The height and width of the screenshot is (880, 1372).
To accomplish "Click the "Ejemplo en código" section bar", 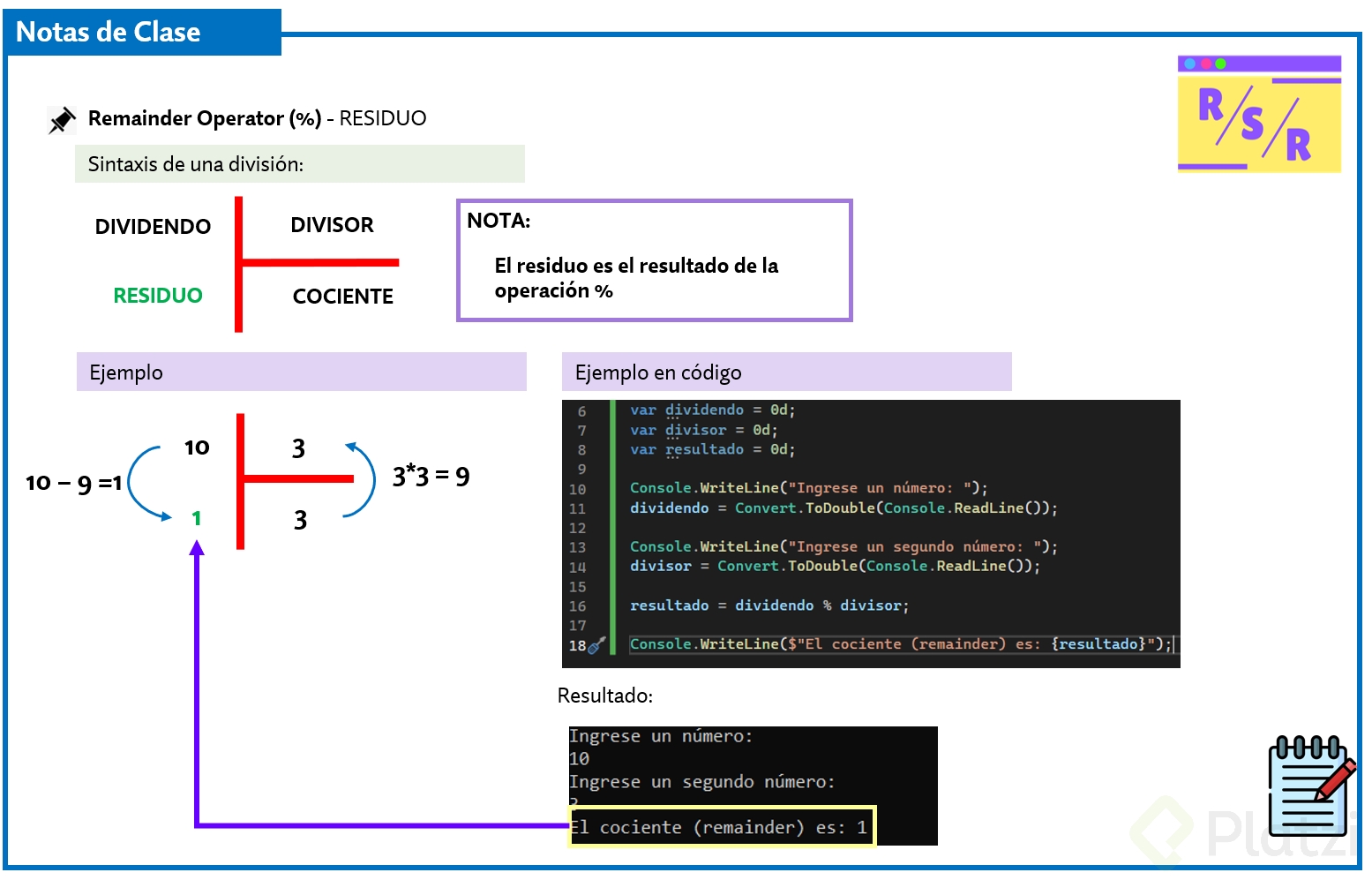I will coord(787,372).
